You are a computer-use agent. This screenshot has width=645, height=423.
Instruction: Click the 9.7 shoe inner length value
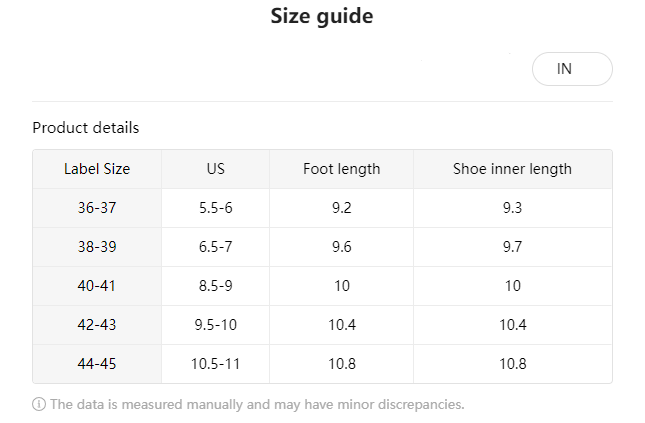[x=512, y=247]
